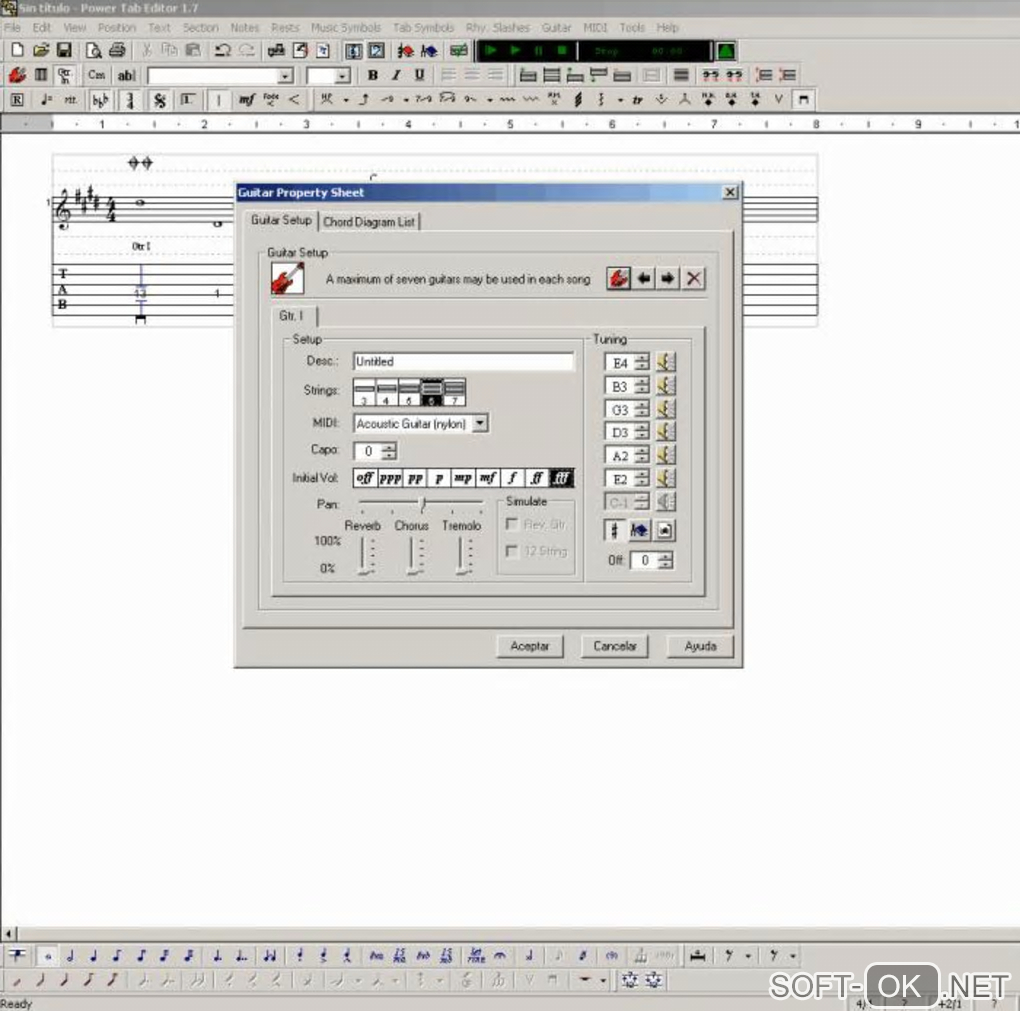This screenshot has height=1011, width=1020.
Task: Toggle Underline text formatting
Action: click(420, 75)
